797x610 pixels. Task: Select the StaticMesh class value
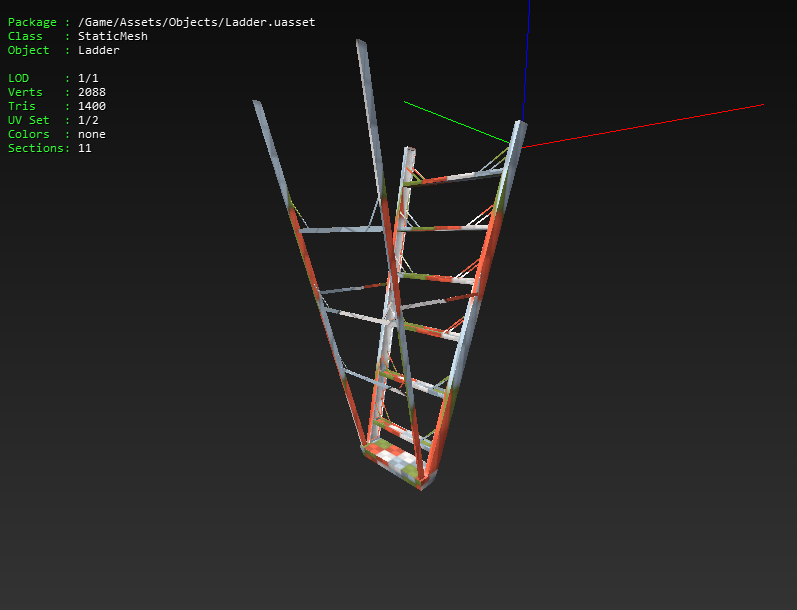tap(113, 36)
